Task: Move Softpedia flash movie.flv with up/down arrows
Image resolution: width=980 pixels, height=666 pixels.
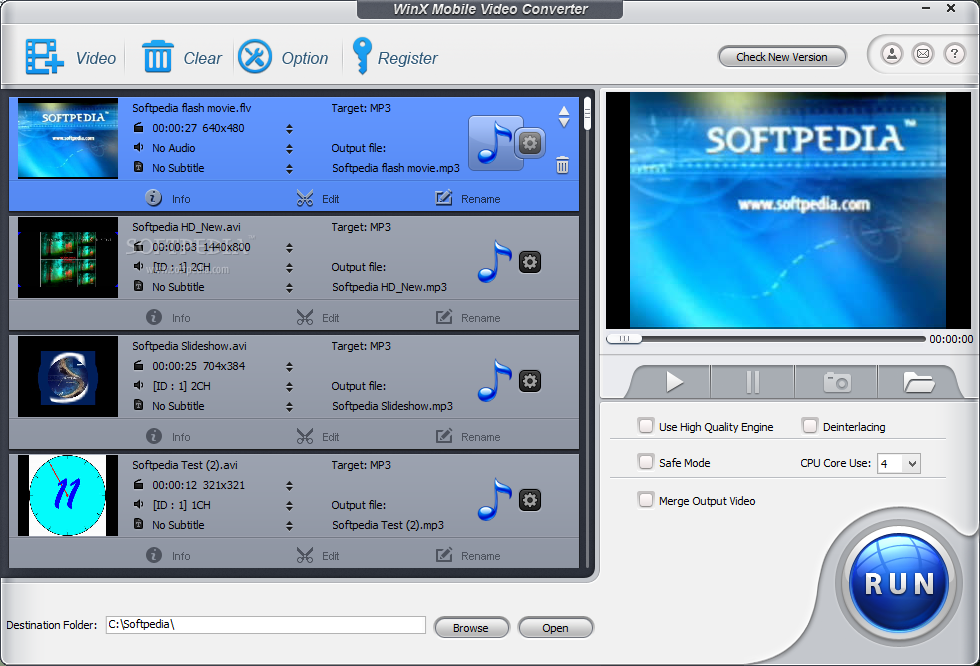Action: (564, 116)
